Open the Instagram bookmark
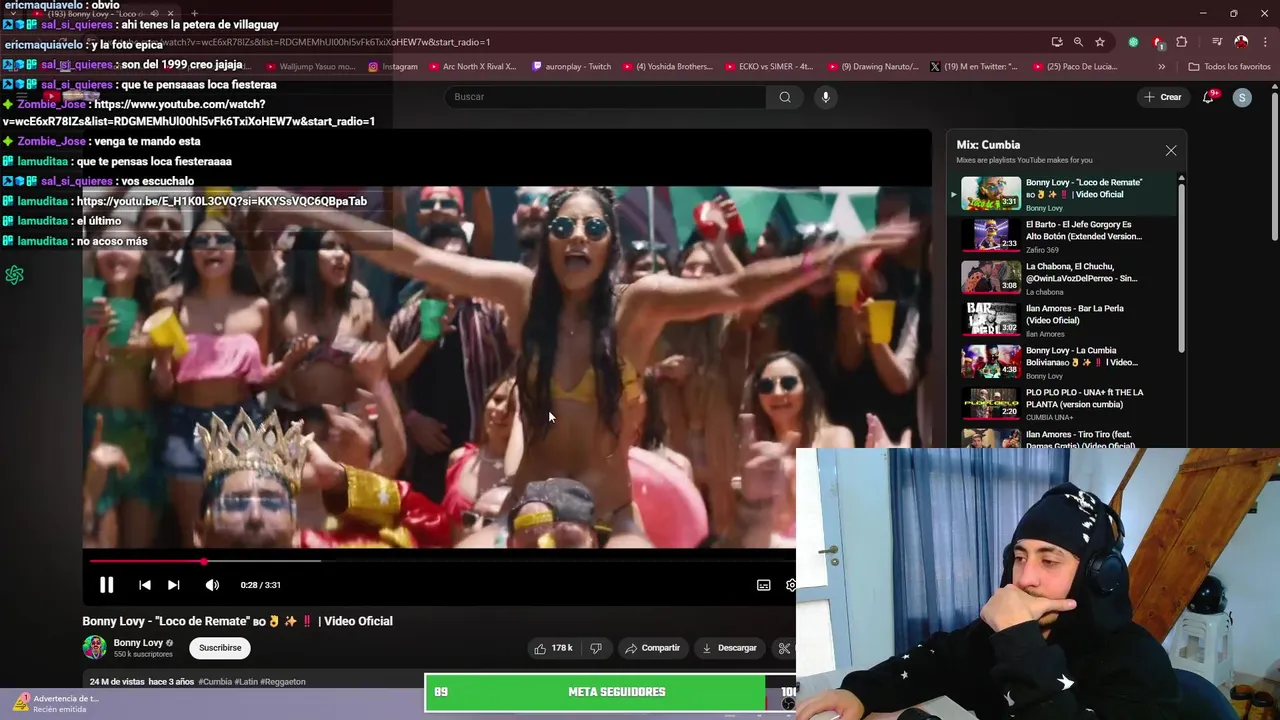 tap(393, 67)
